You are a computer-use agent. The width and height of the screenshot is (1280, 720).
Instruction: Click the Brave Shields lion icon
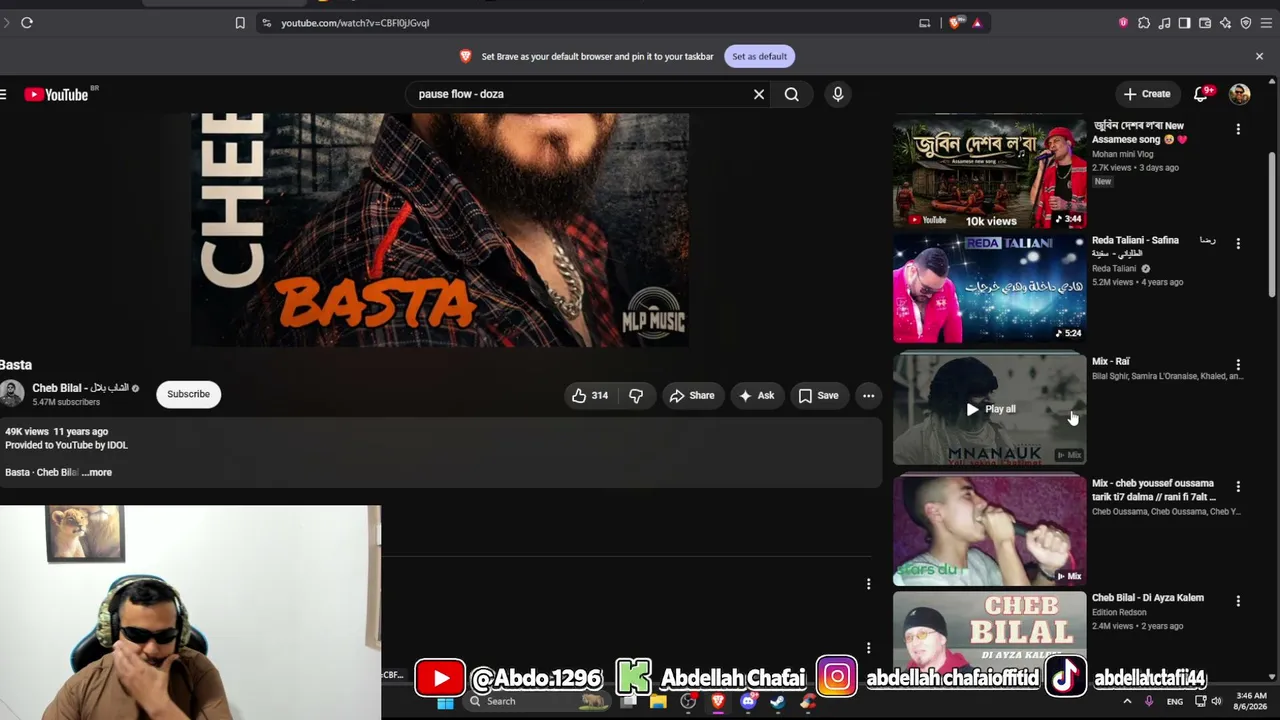pos(957,23)
